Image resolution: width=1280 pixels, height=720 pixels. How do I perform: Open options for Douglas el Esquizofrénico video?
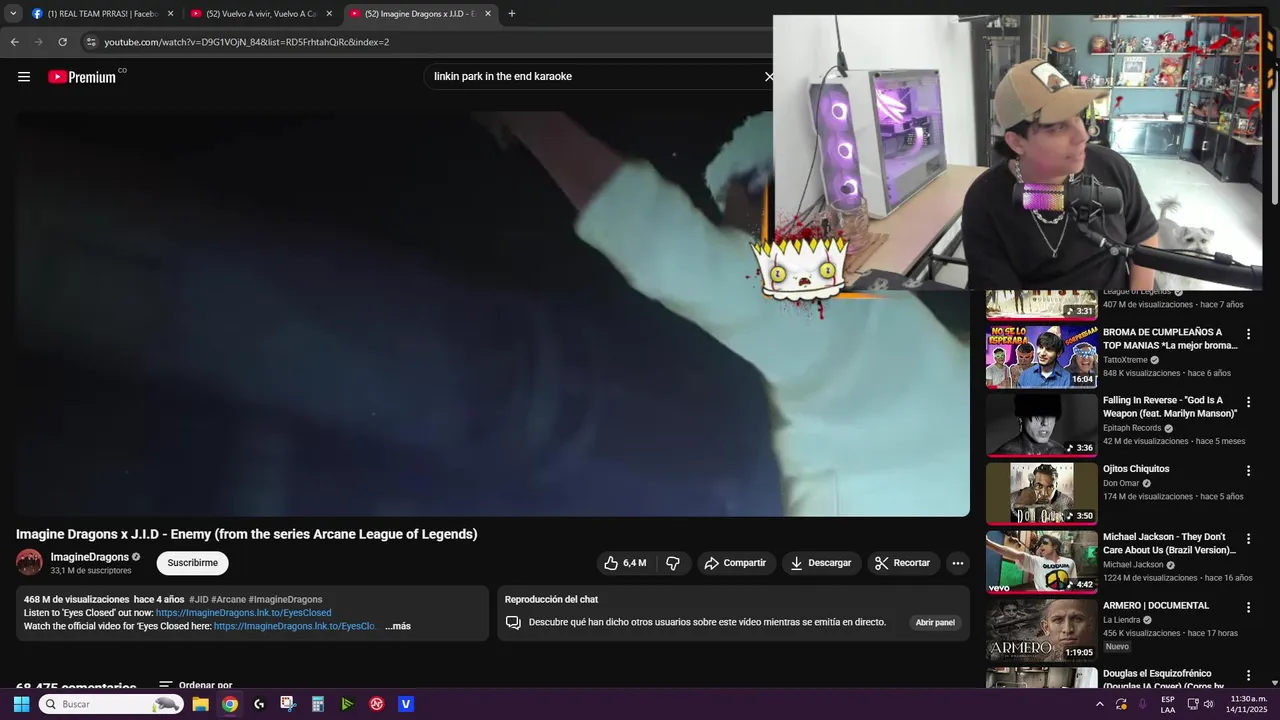pos(1248,675)
